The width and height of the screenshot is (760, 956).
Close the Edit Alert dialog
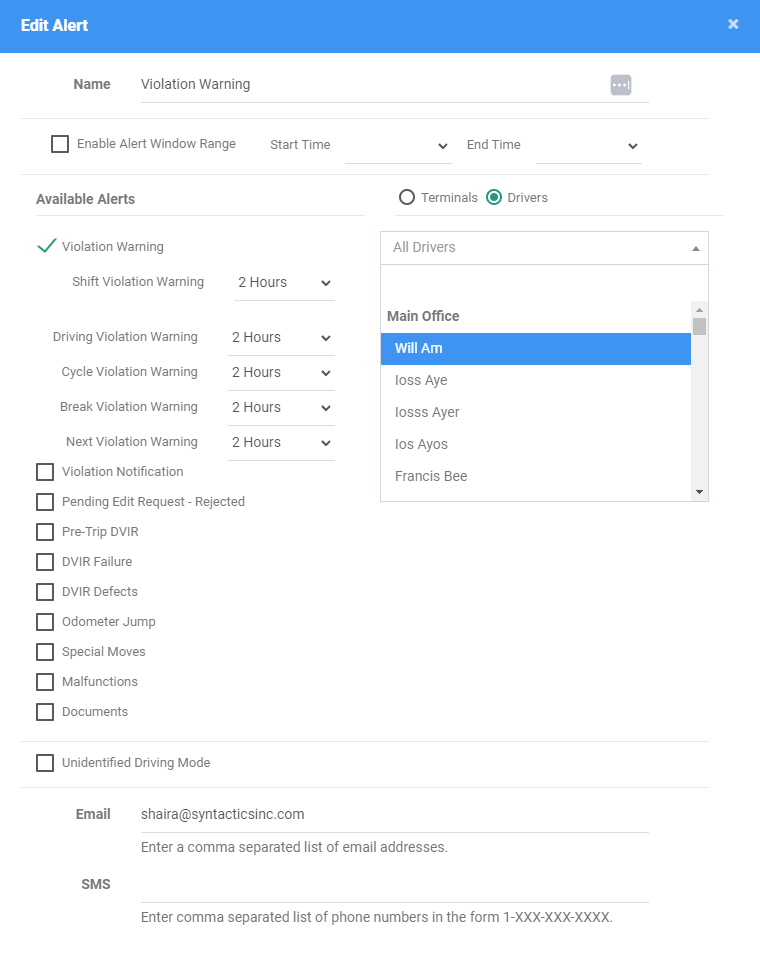tap(733, 24)
